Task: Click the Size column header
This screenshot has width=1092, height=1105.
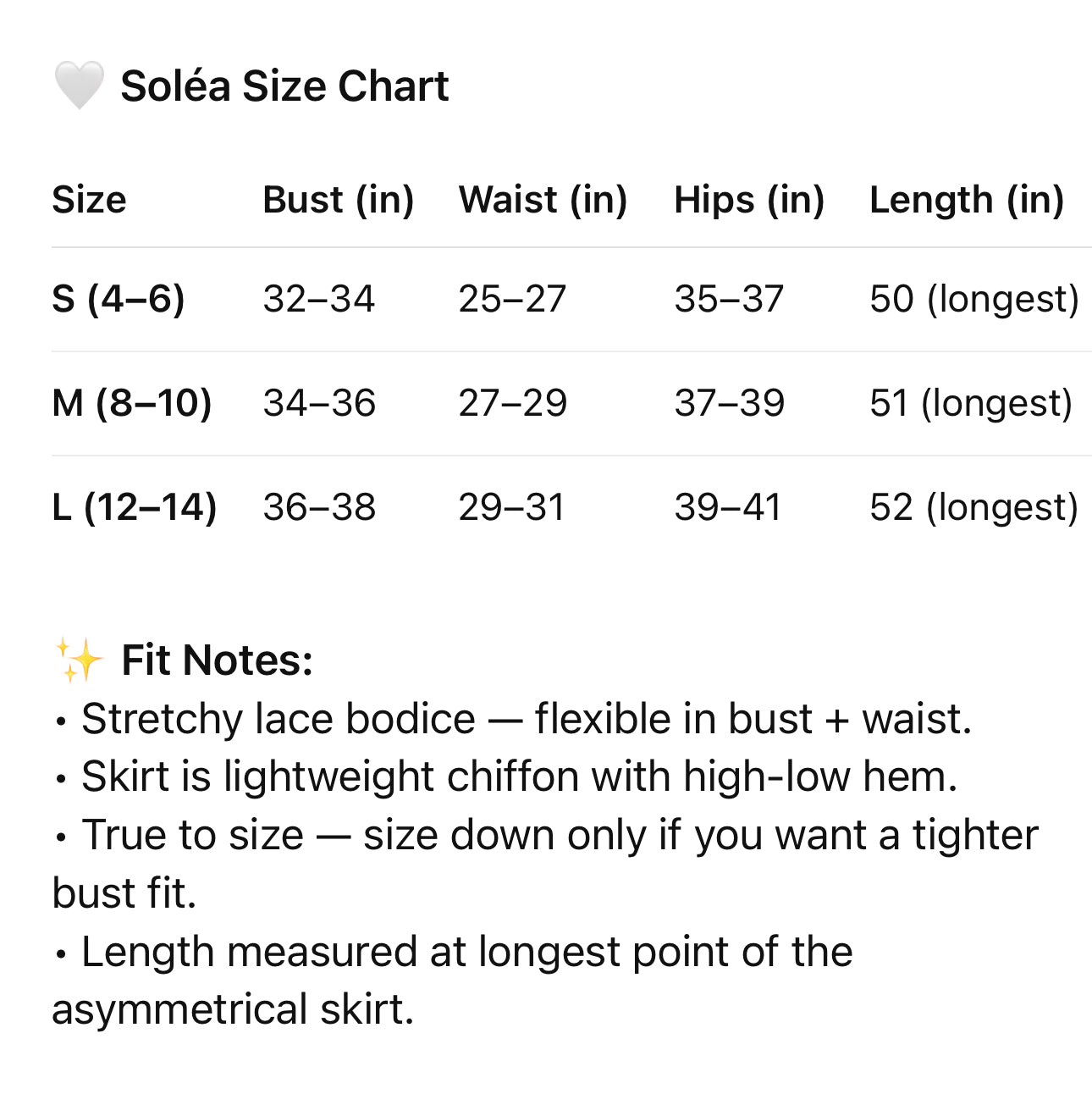Action: click(89, 201)
